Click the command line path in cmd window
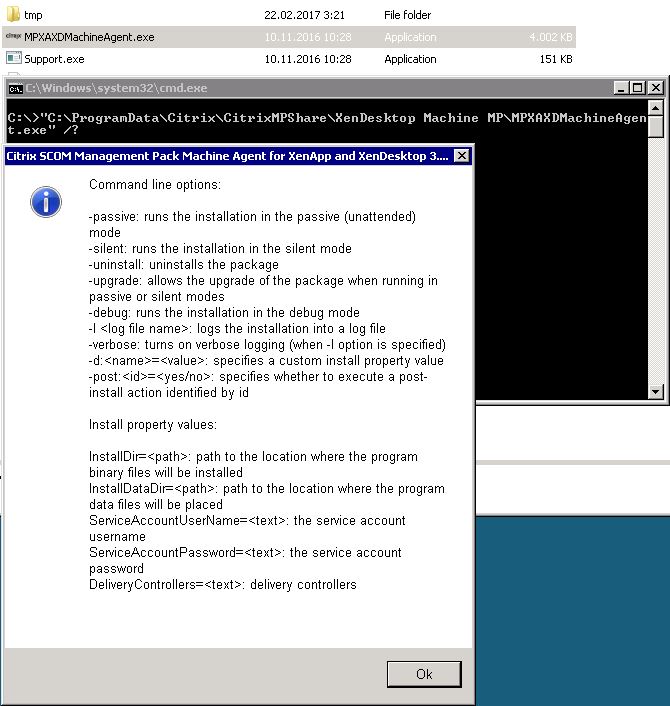Viewport: 670px width, 706px height. [327, 124]
